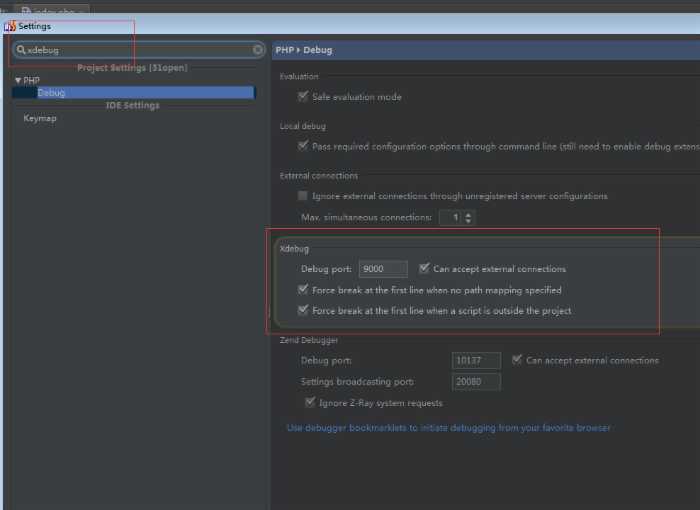Toggle Zend Debugger Can accept external connections
Viewport: 700px width, 510px height.
point(517,360)
